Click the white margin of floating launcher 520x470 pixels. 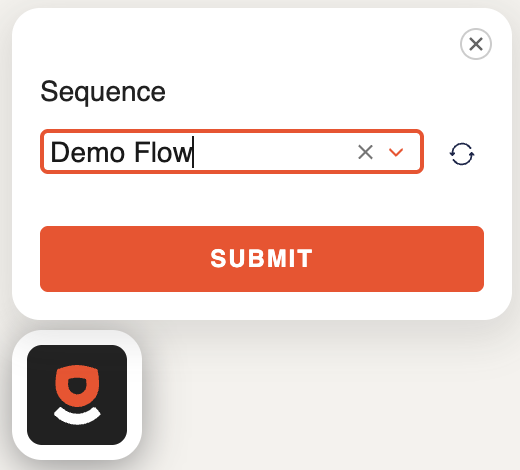point(20,395)
